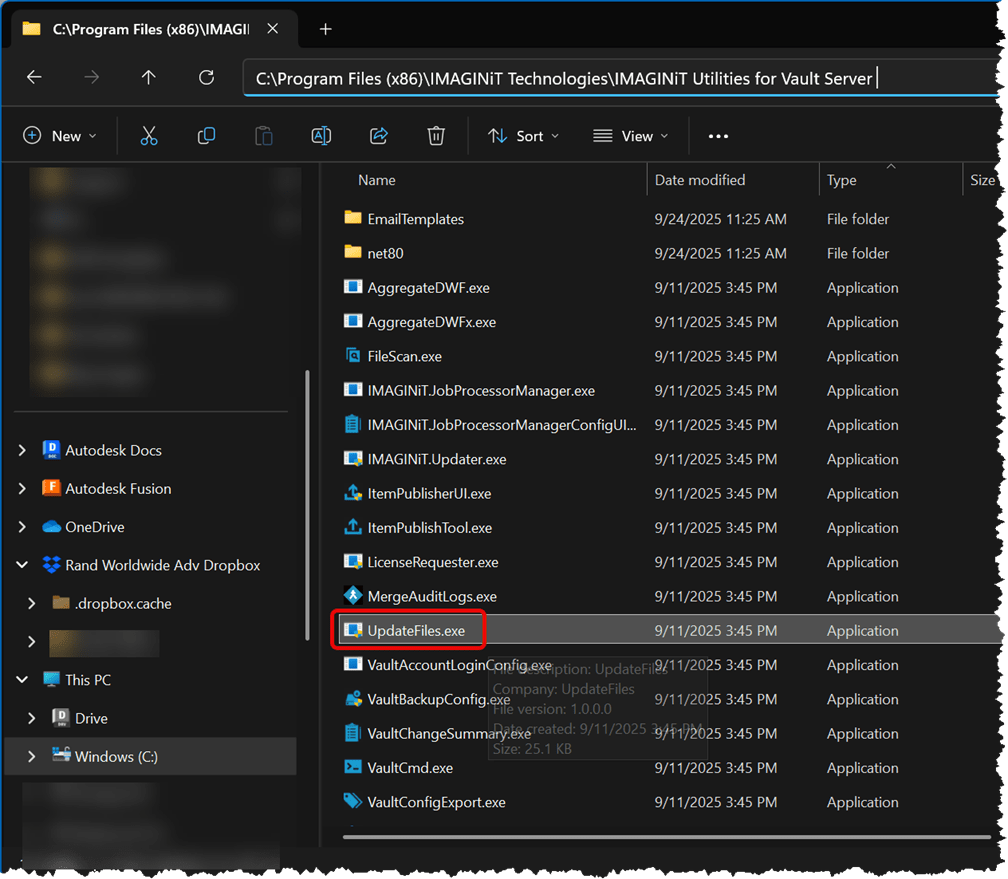Click in the address bar path field
This screenshot has width=1008, height=879.
point(620,78)
